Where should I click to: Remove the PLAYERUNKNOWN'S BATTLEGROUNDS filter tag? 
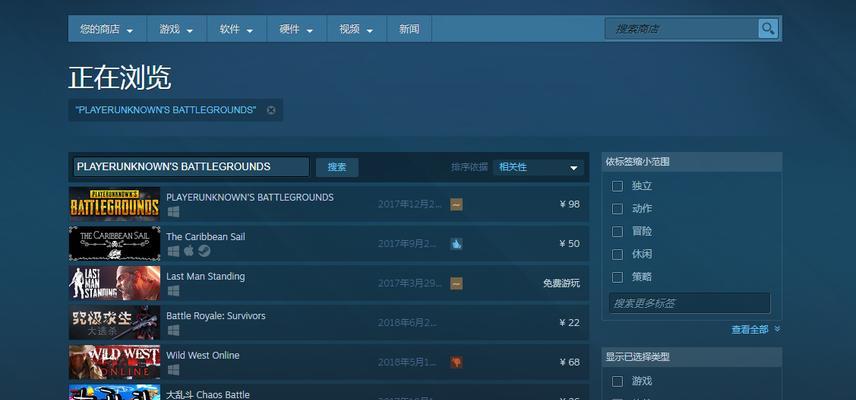(x=271, y=110)
